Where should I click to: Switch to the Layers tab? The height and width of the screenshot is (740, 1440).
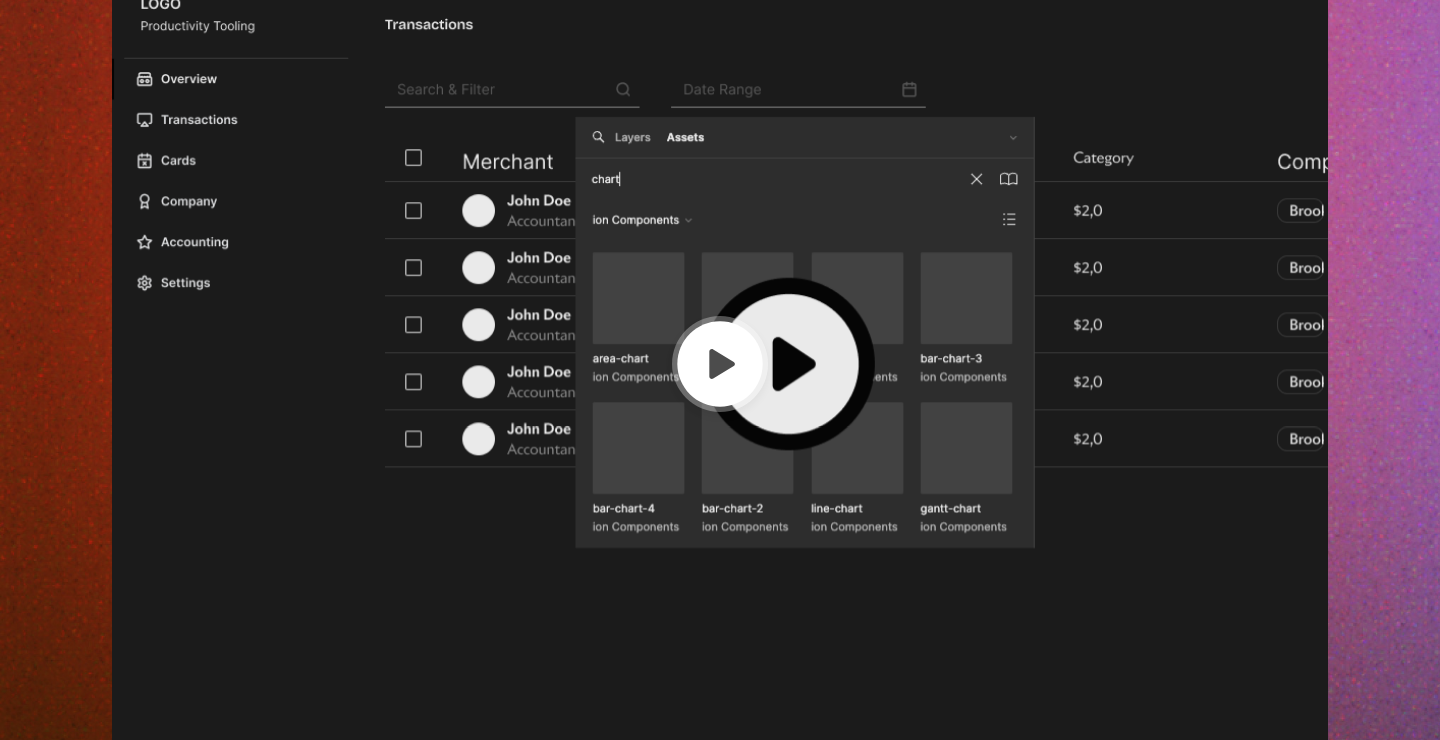coord(632,137)
